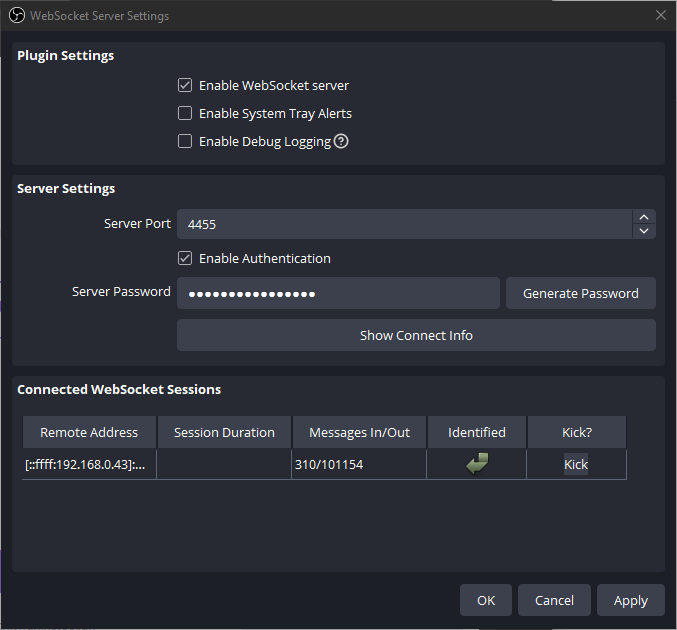Click the Session Duration column header
The width and height of the screenshot is (677, 630).
(x=224, y=432)
